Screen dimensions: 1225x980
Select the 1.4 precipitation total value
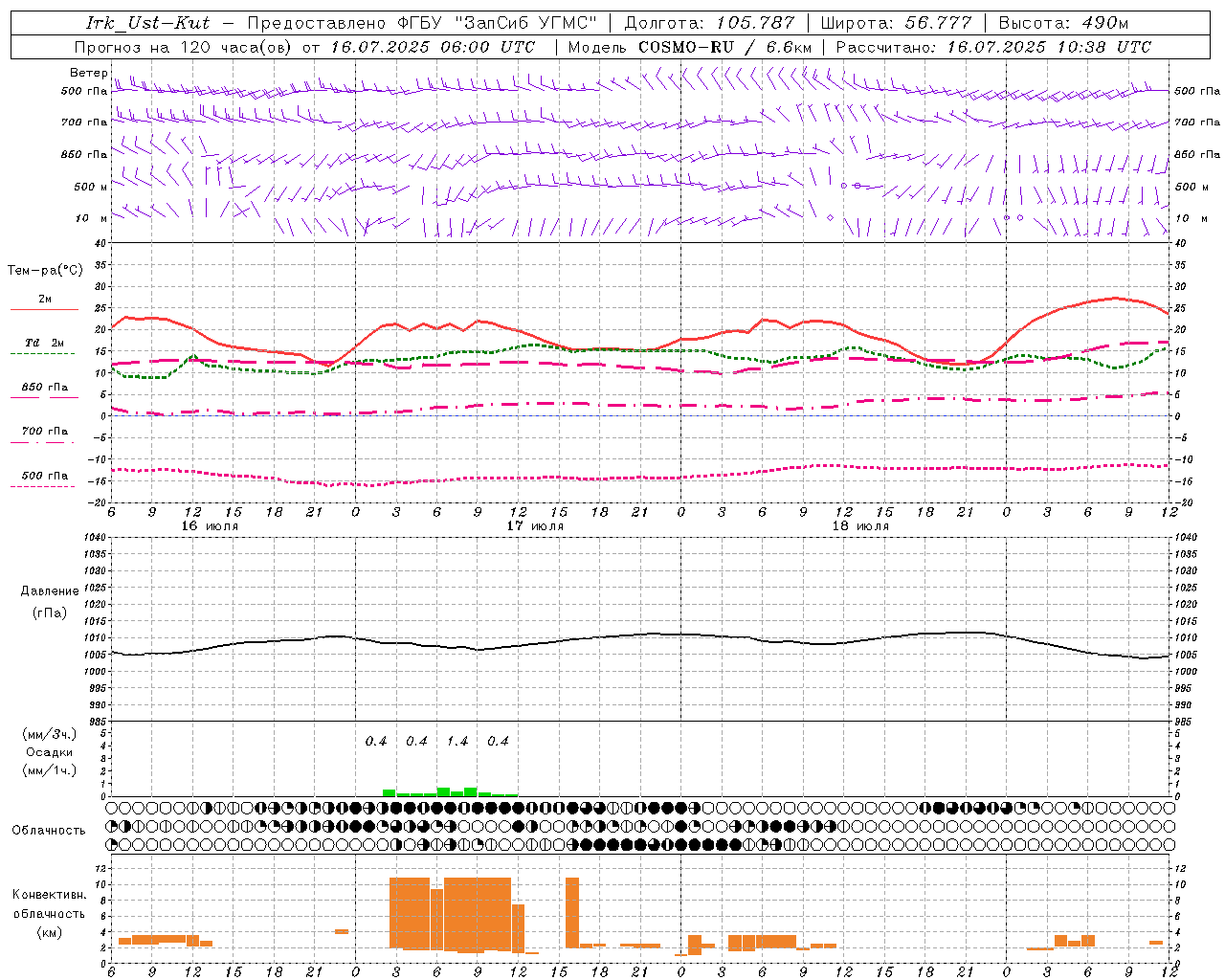click(457, 741)
